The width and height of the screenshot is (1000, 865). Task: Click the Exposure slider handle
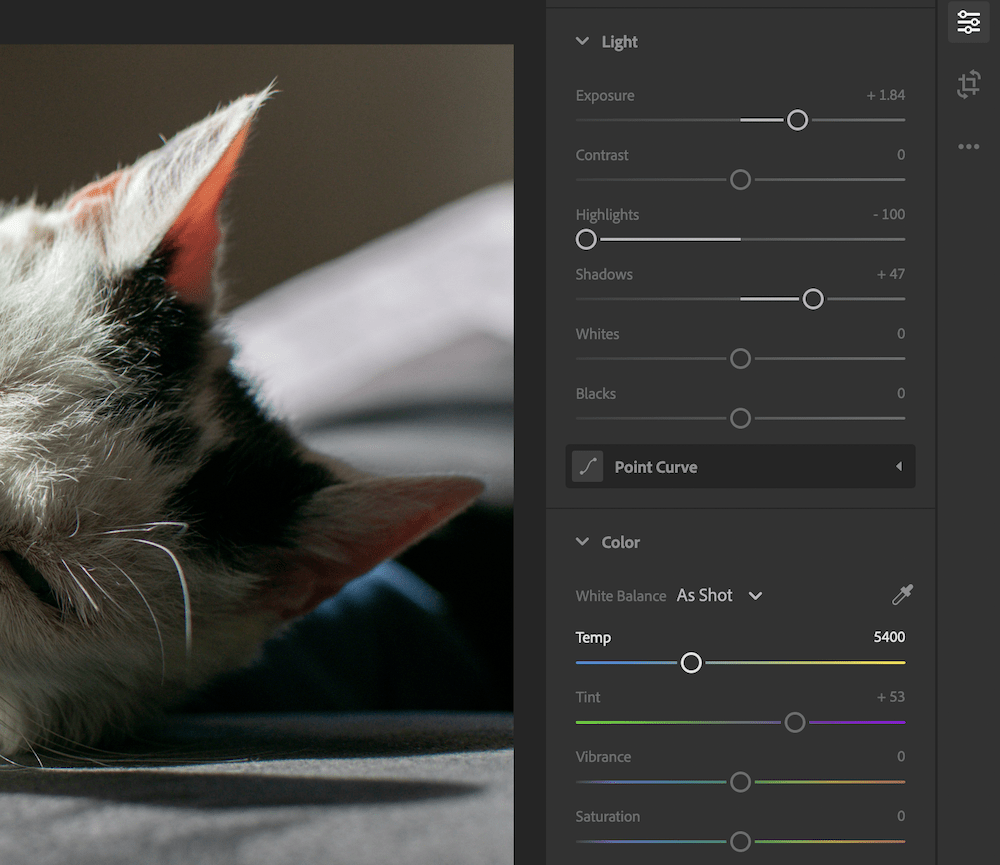[797, 120]
